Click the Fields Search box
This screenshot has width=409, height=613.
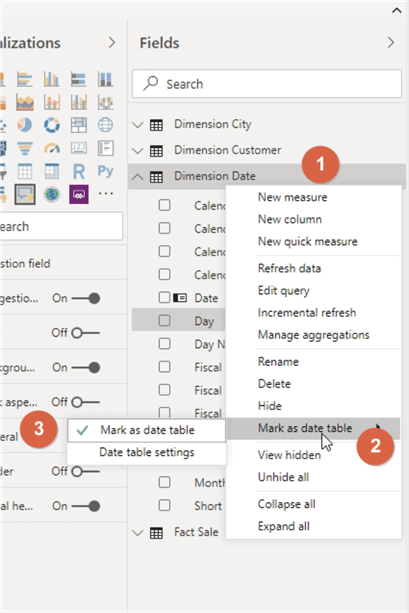click(x=267, y=84)
